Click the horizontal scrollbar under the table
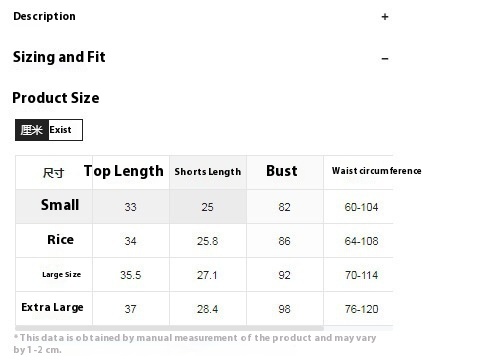 pos(169,328)
